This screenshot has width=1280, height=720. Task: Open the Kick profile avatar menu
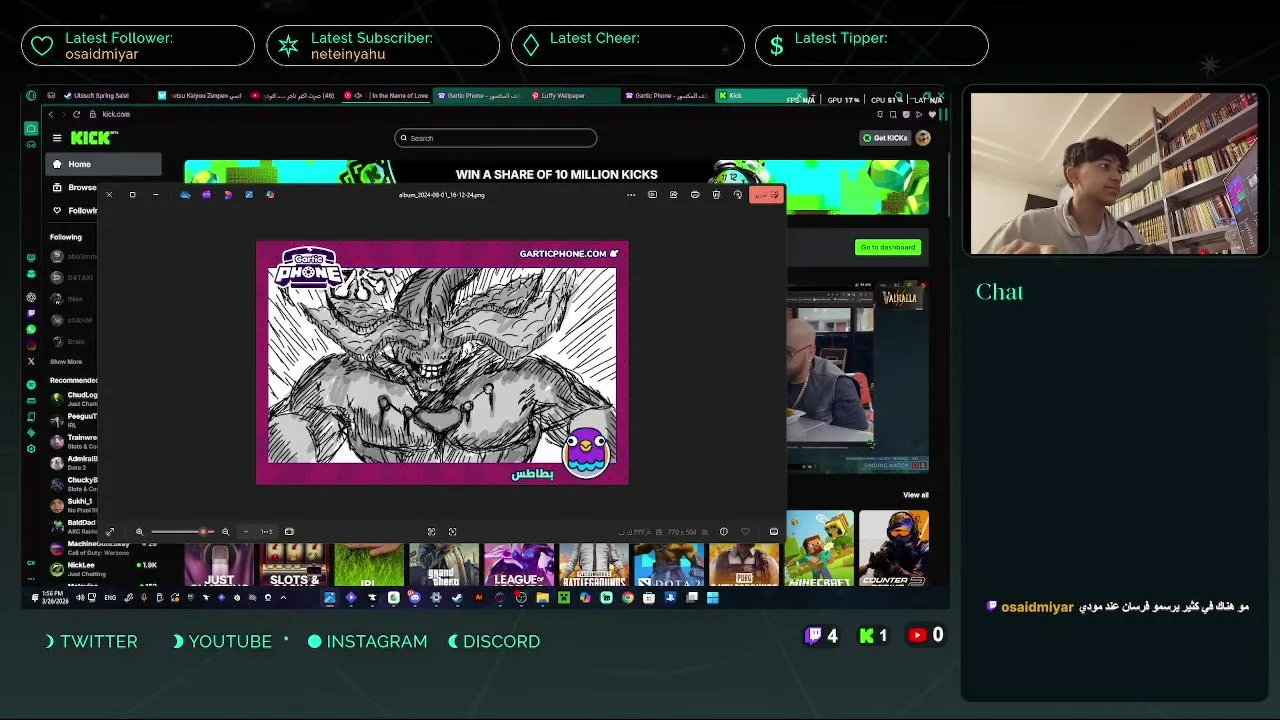coord(923,138)
